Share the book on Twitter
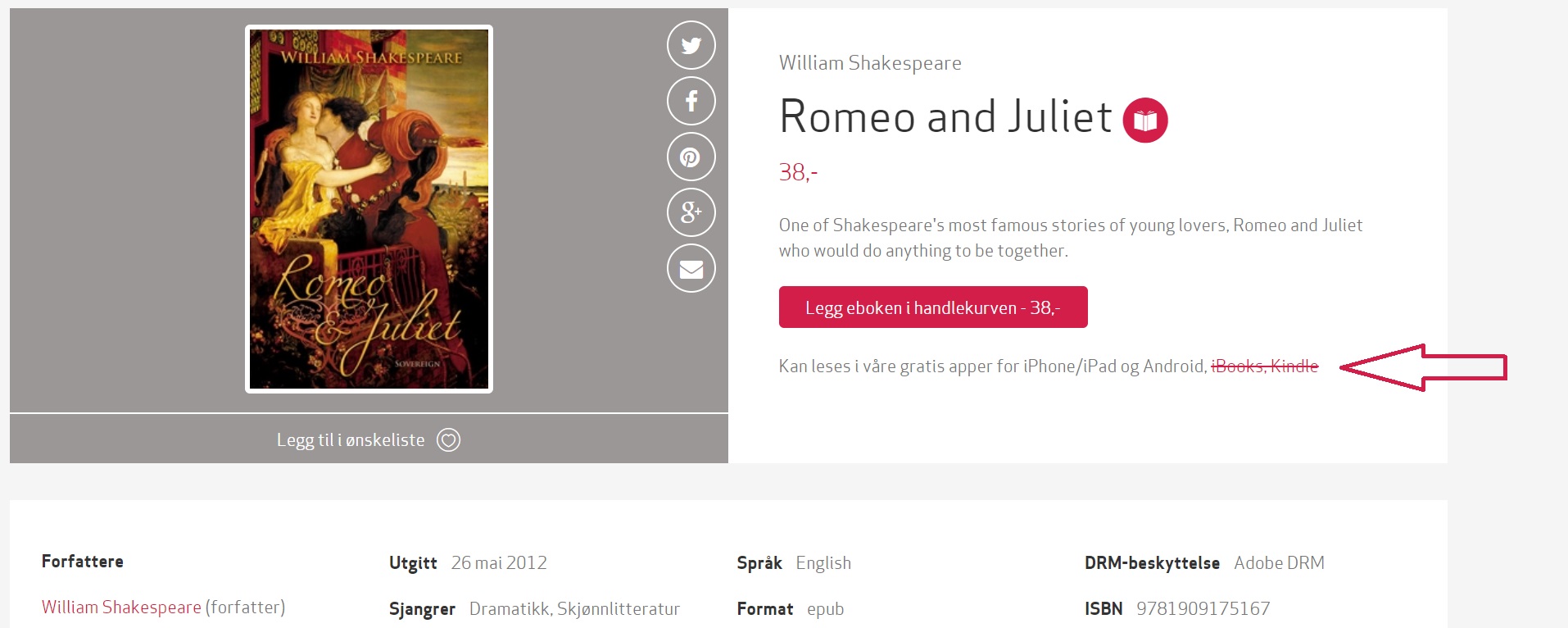The image size is (1568, 628). (x=691, y=45)
